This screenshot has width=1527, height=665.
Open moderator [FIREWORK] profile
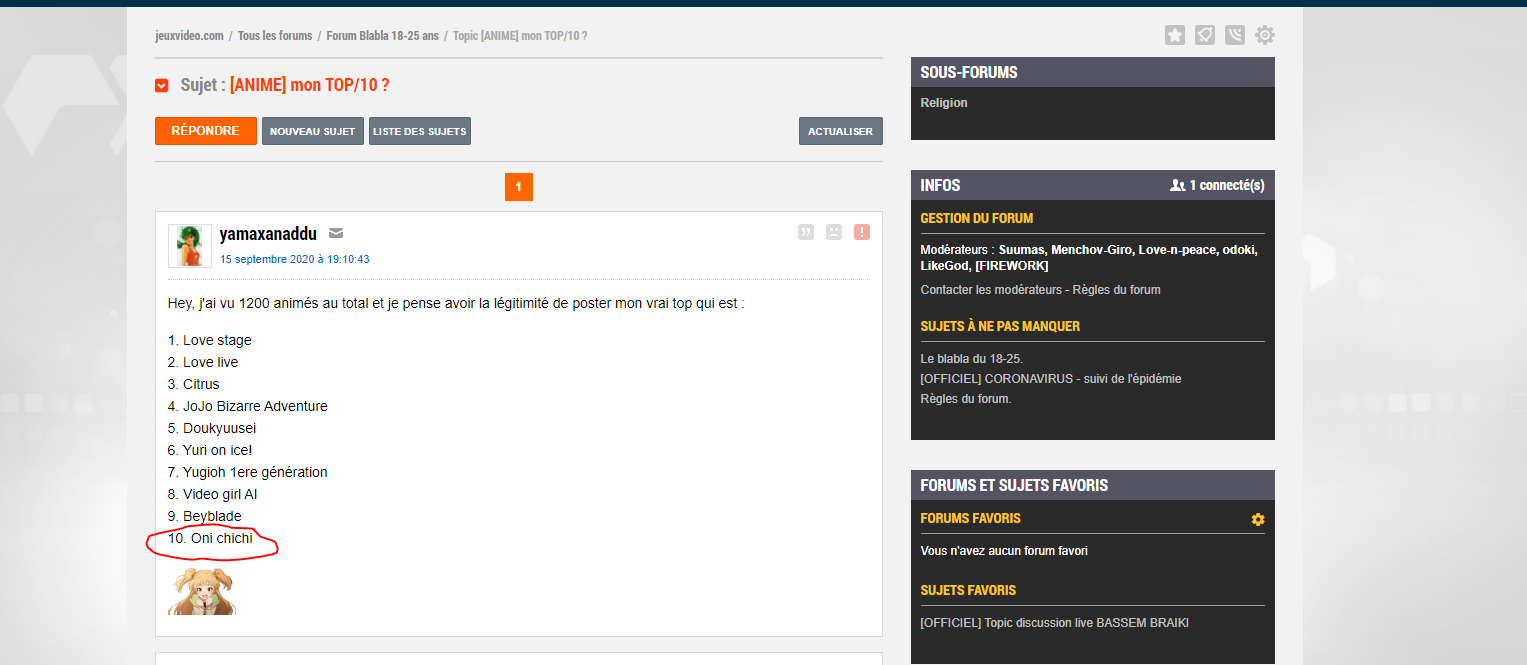coord(1012,266)
